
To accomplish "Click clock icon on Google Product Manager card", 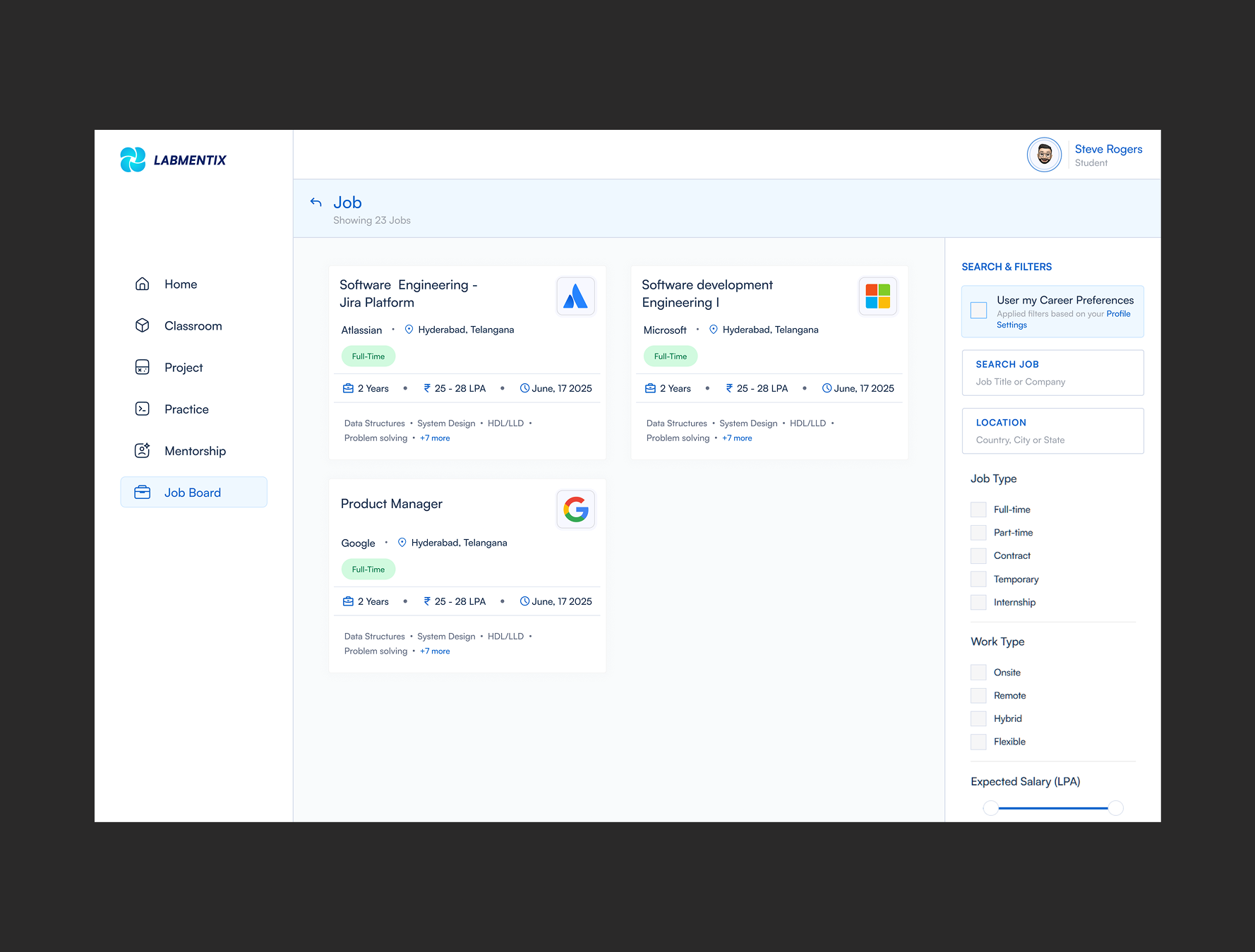I will [x=524, y=601].
